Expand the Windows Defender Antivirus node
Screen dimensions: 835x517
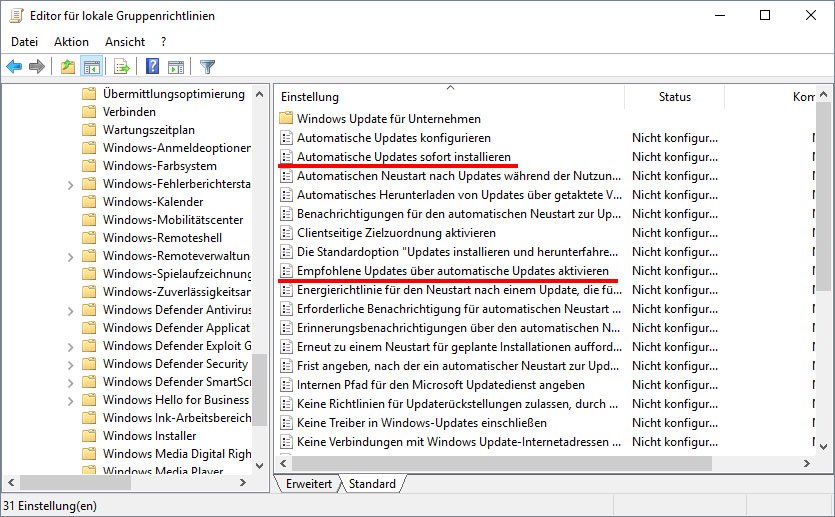[70, 310]
